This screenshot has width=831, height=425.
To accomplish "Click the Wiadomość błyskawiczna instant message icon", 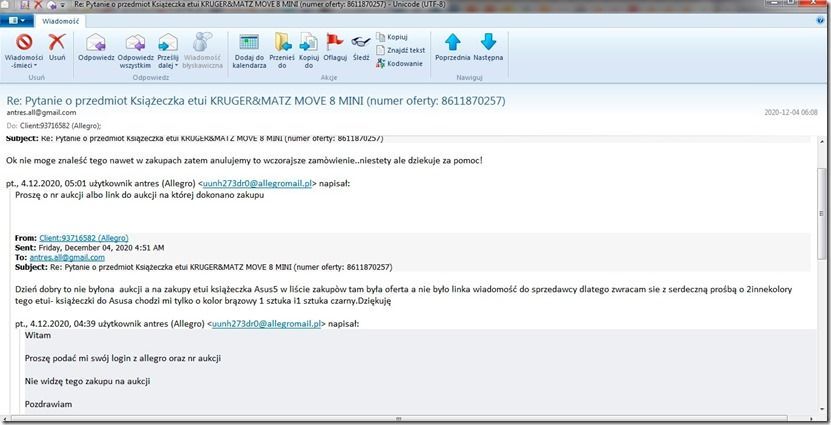I will coord(202,42).
